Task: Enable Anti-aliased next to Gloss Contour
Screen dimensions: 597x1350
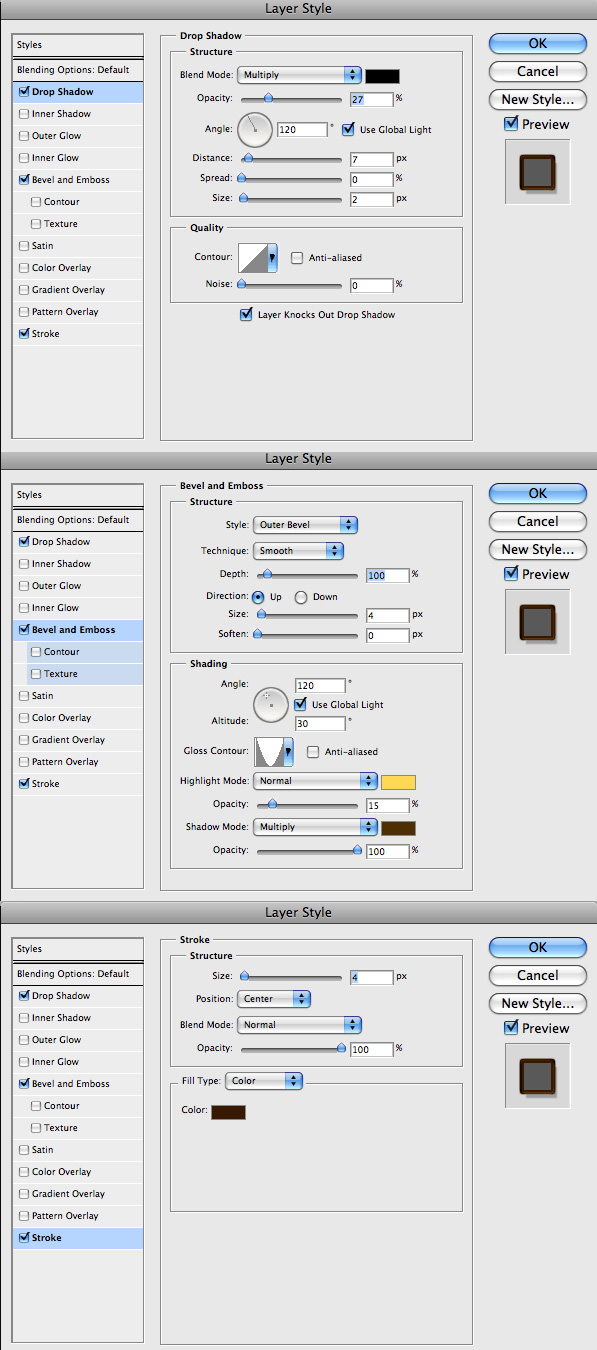Action: pyautogui.click(x=313, y=751)
